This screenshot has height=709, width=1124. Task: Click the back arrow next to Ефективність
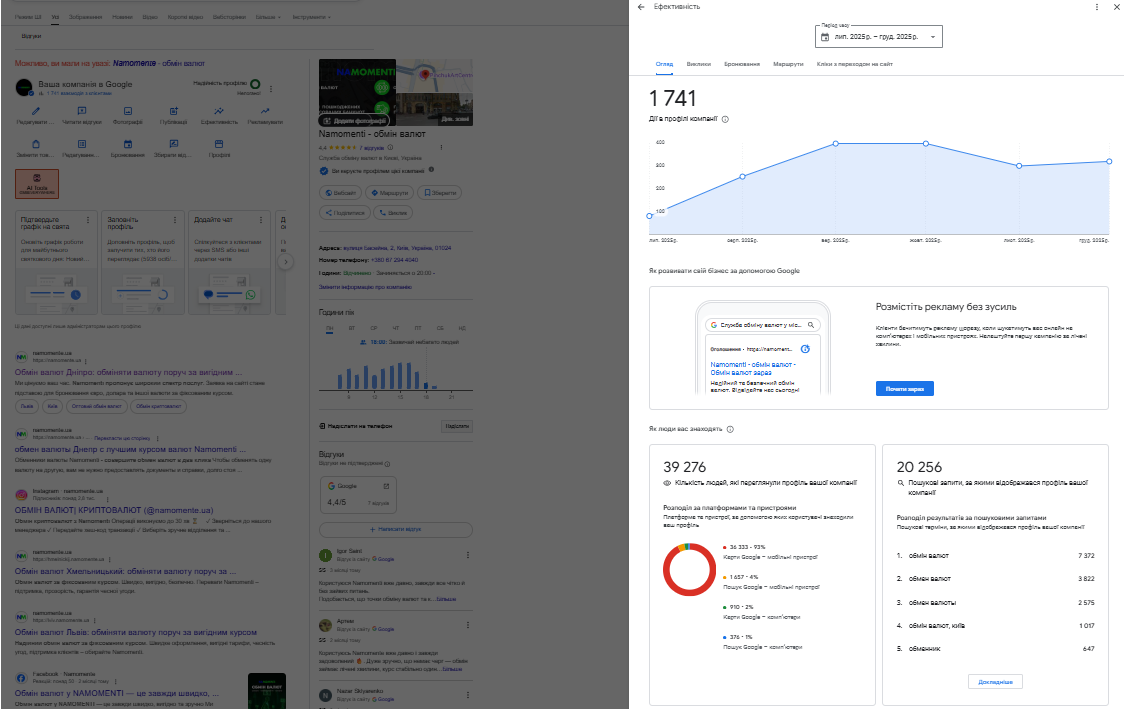point(641,7)
